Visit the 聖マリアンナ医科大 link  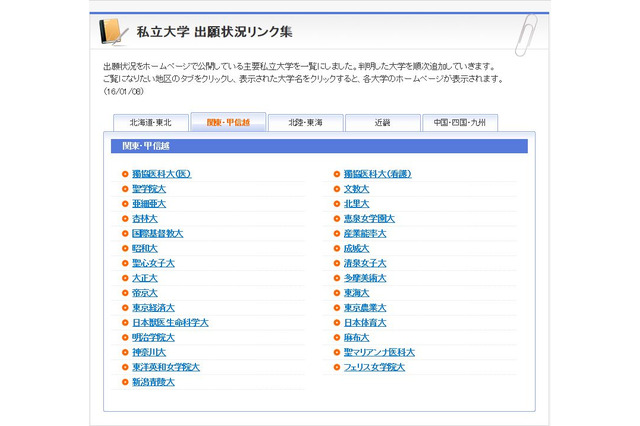click(x=379, y=353)
